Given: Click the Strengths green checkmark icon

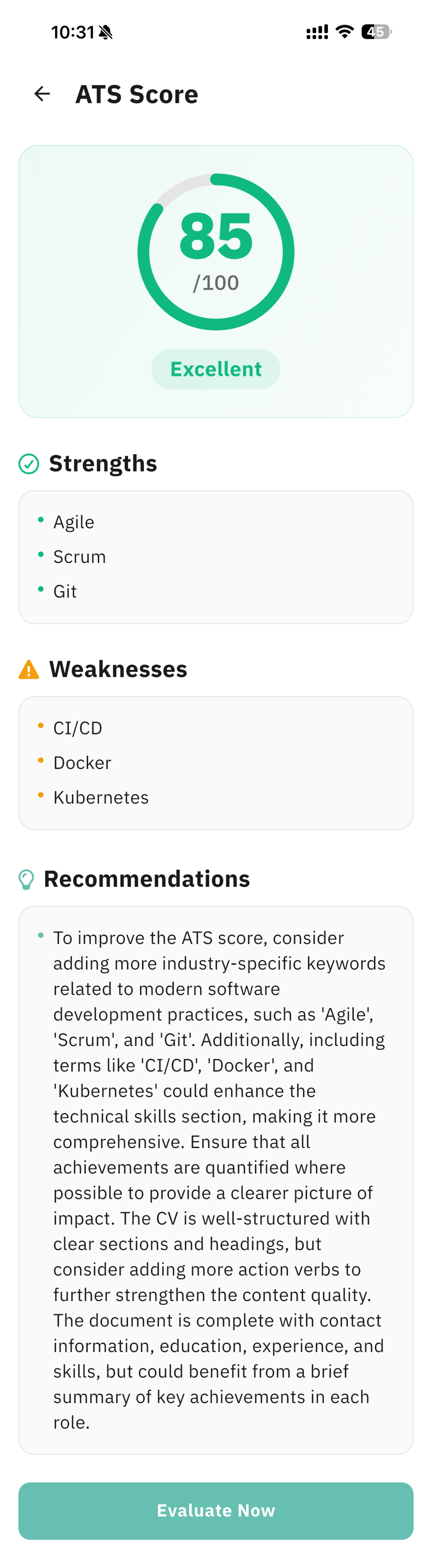Looking at the screenshot, I should pos(29,464).
